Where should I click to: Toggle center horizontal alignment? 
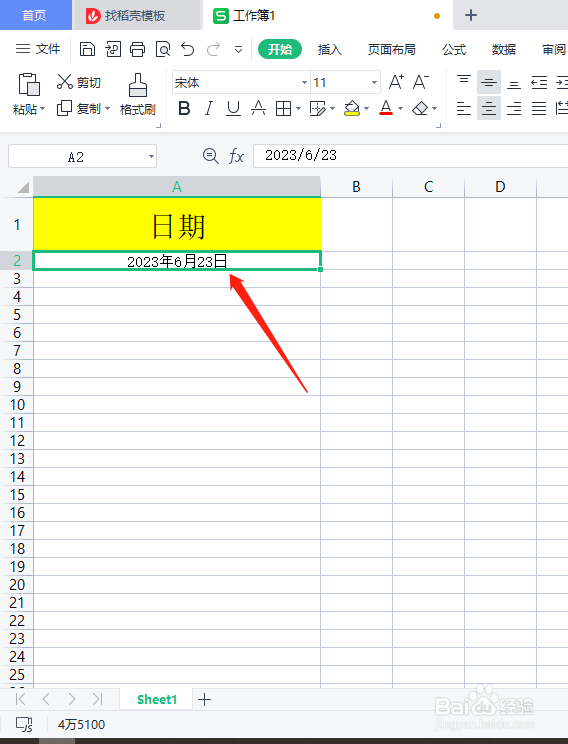(489, 109)
